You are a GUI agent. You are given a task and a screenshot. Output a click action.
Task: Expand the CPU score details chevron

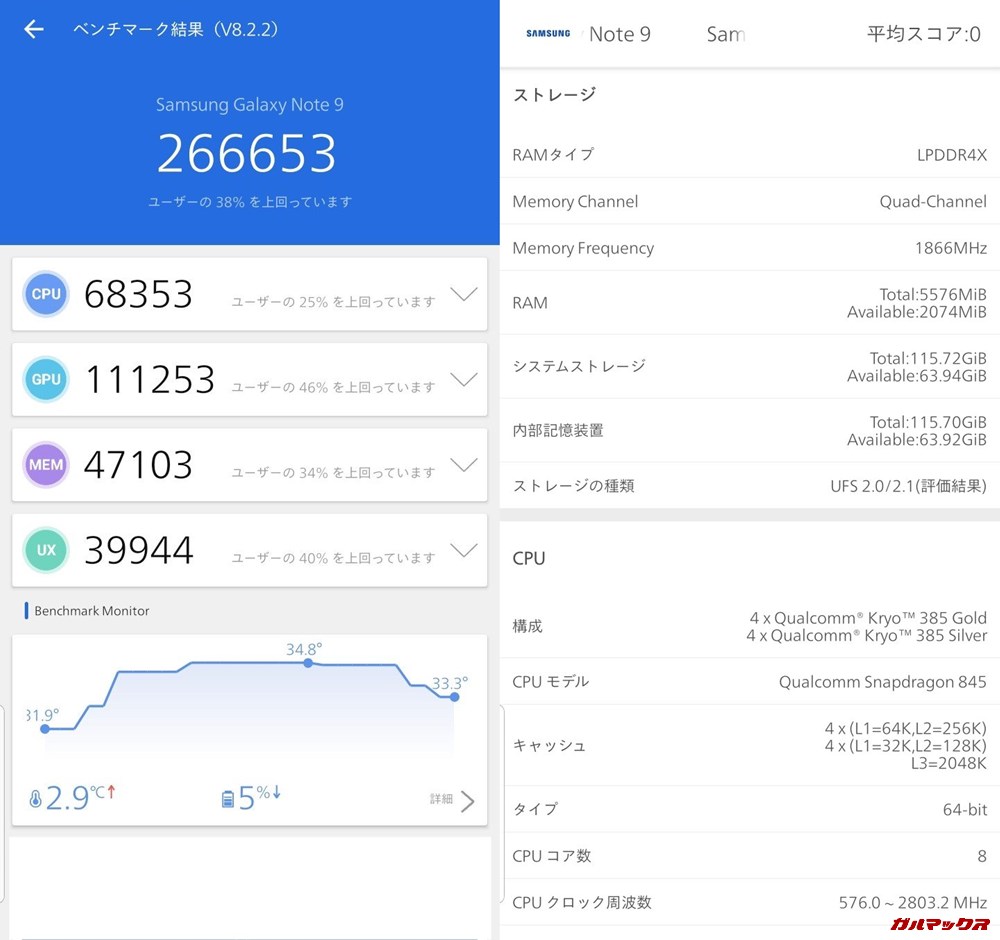tap(464, 294)
